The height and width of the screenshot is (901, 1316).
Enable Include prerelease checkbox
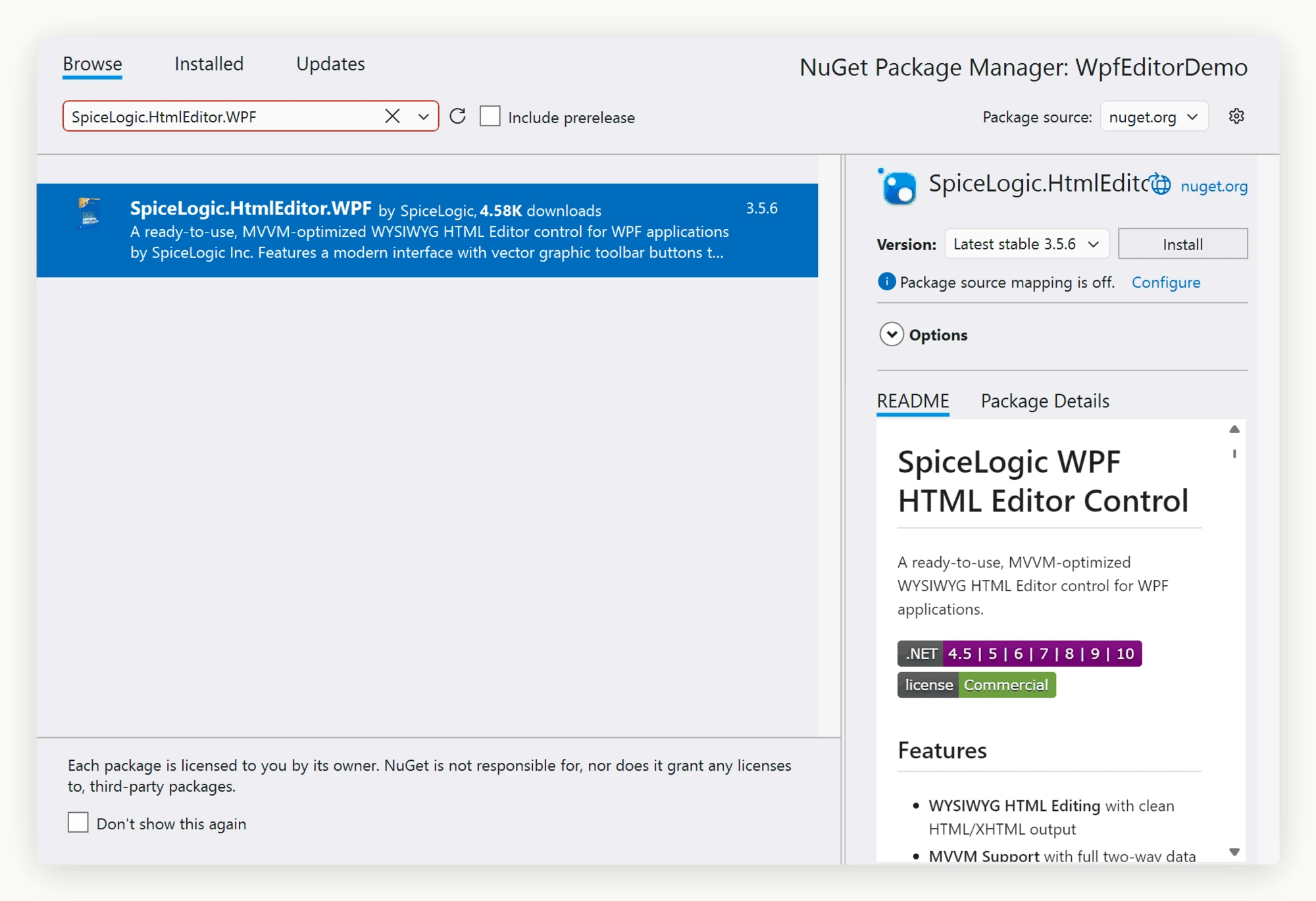coord(490,116)
